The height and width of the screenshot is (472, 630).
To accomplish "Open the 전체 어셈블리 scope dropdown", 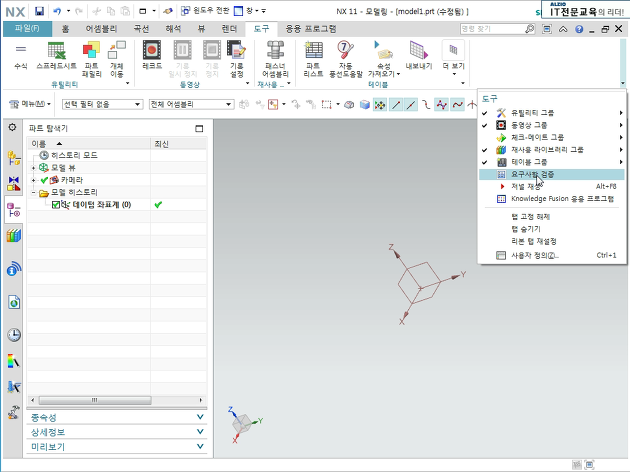I will [191, 104].
